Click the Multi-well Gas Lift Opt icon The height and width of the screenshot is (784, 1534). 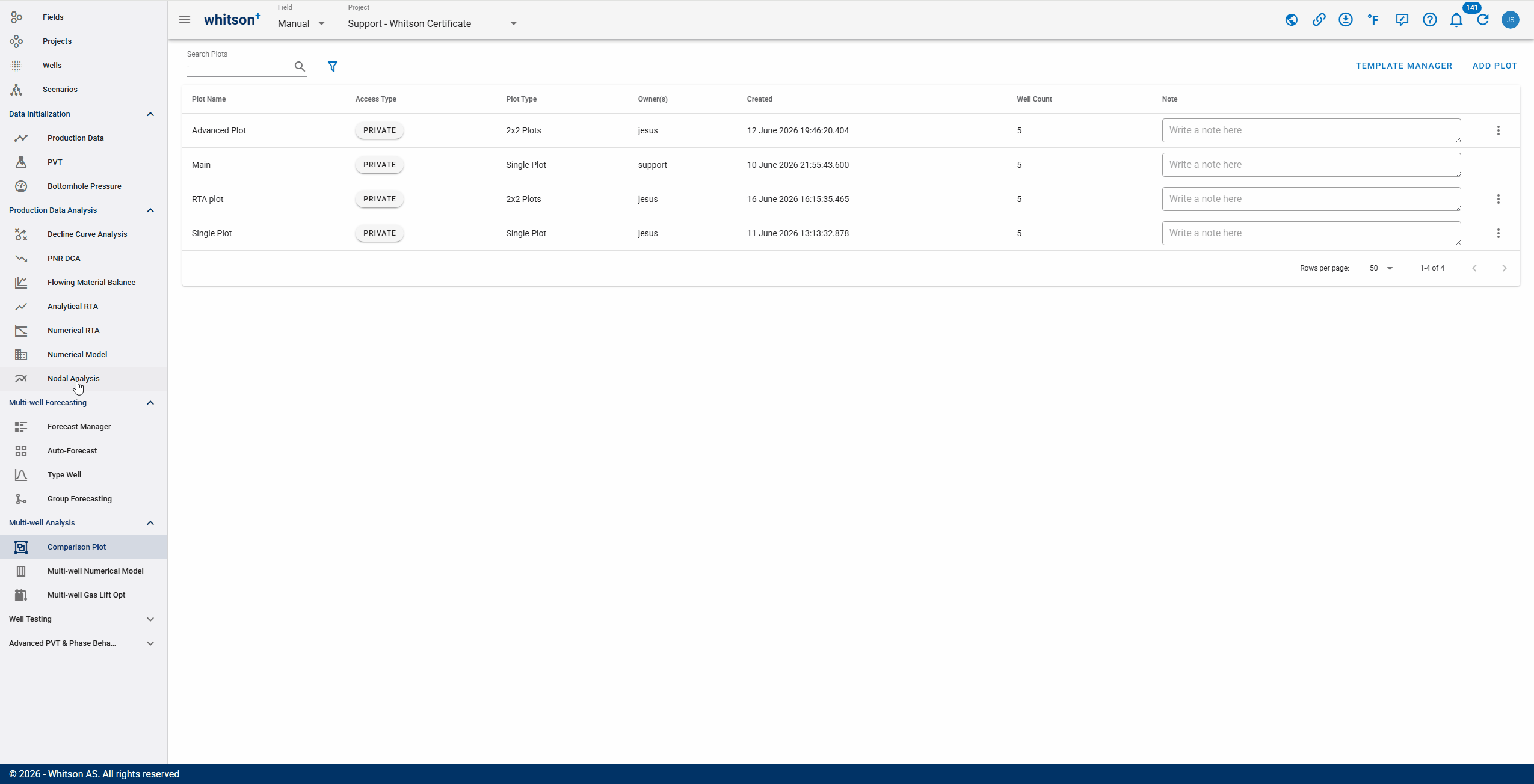pos(21,595)
